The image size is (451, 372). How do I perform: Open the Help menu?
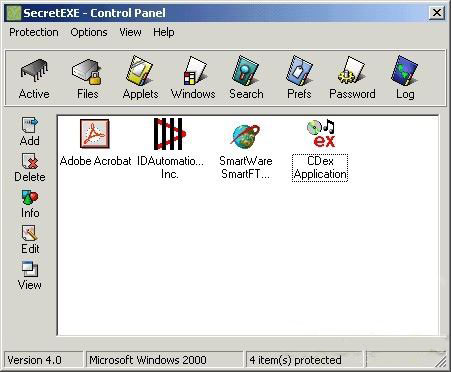point(164,32)
